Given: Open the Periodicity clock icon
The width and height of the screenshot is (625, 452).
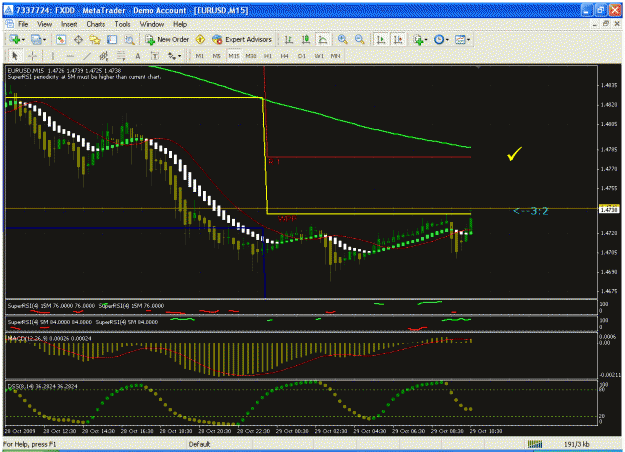Looking at the screenshot, I should pyautogui.click(x=439, y=39).
